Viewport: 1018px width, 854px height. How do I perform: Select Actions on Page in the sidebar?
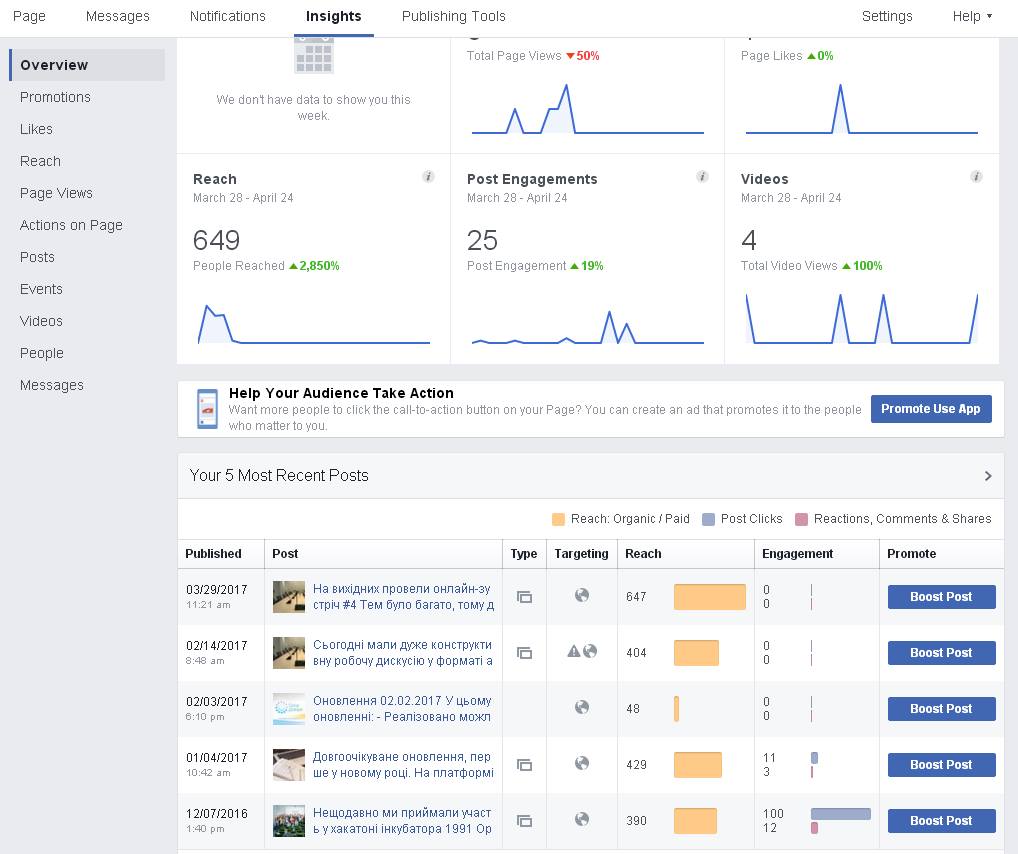[x=71, y=225]
